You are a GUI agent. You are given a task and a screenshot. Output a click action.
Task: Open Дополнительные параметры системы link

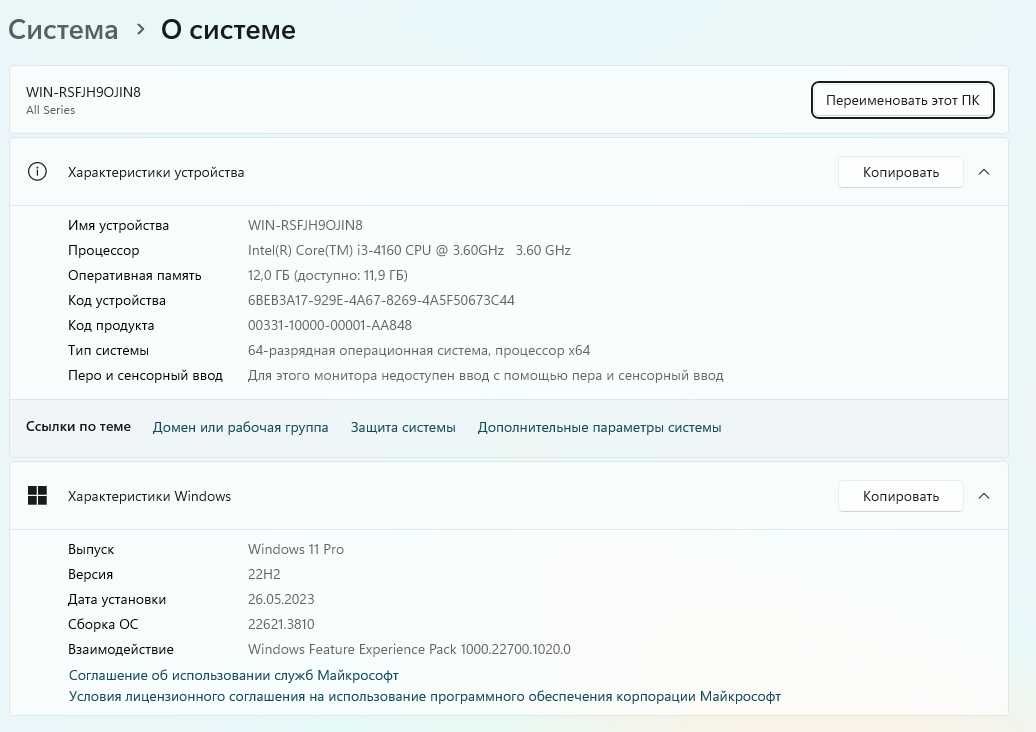(599, 427)
